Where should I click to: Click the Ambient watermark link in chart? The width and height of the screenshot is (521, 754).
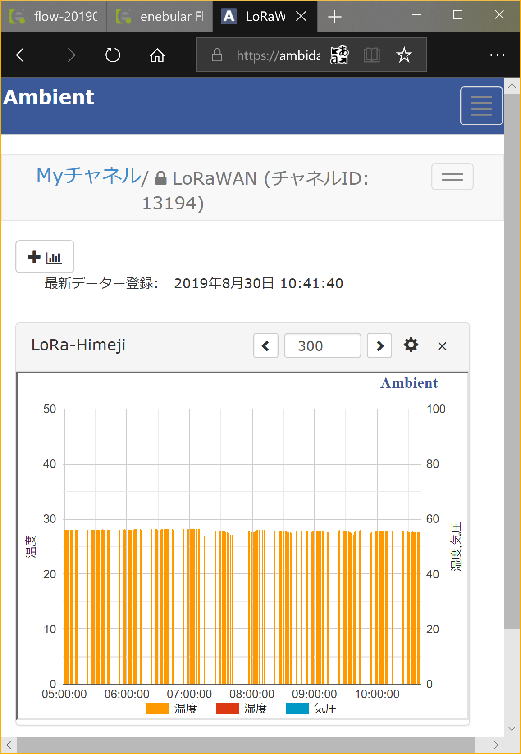(x=409, y=383)
